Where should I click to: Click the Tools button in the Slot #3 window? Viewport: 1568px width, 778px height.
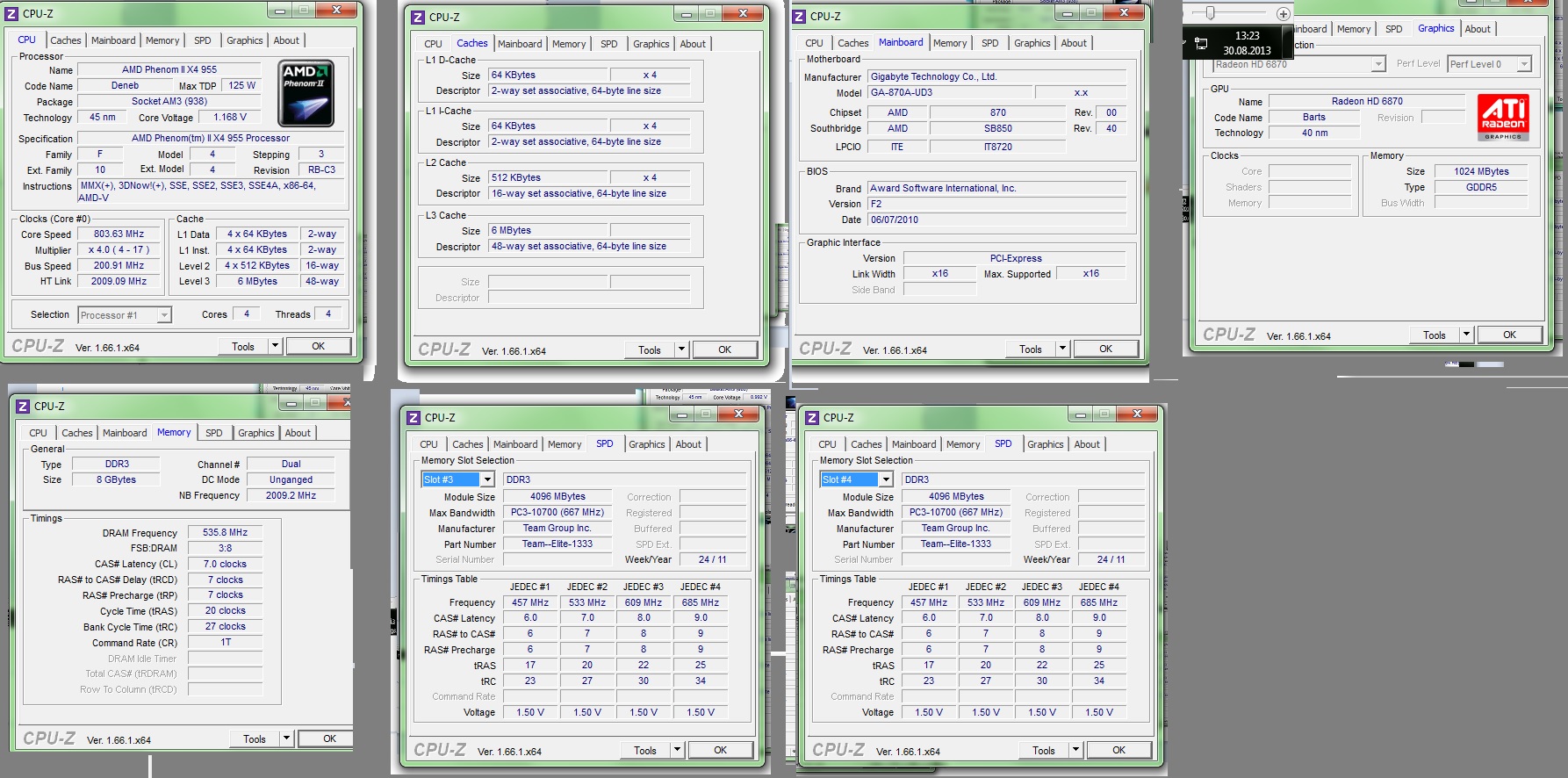tap(645, 750)
